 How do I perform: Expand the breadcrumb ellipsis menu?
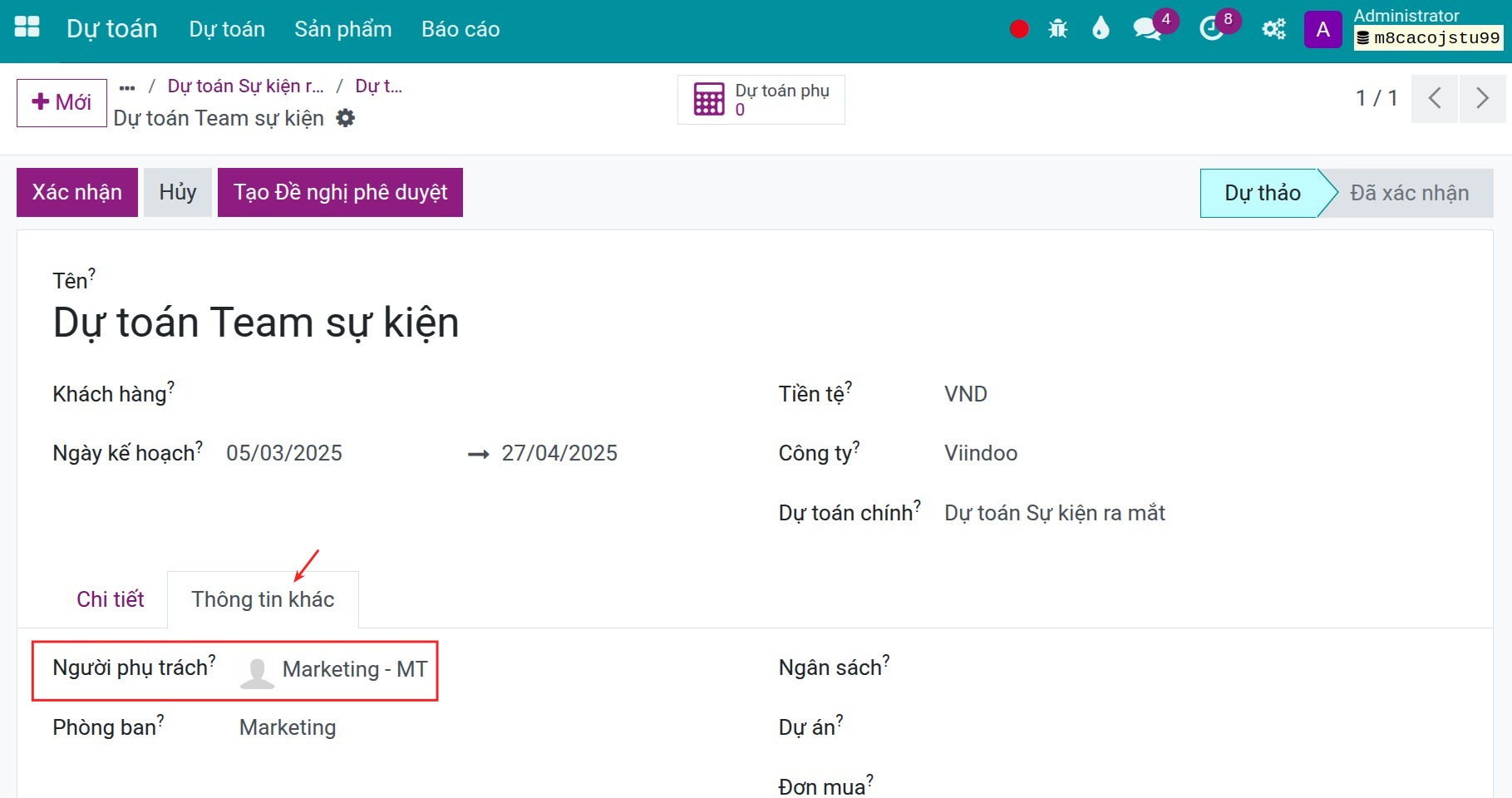coord(127,86)
